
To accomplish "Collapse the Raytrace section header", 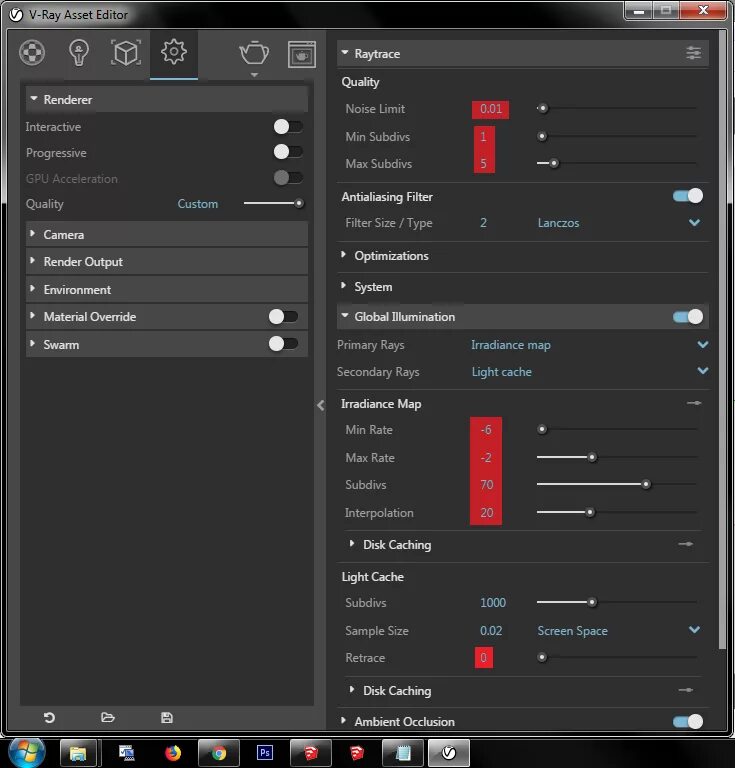I will click(x=522, y=53).
